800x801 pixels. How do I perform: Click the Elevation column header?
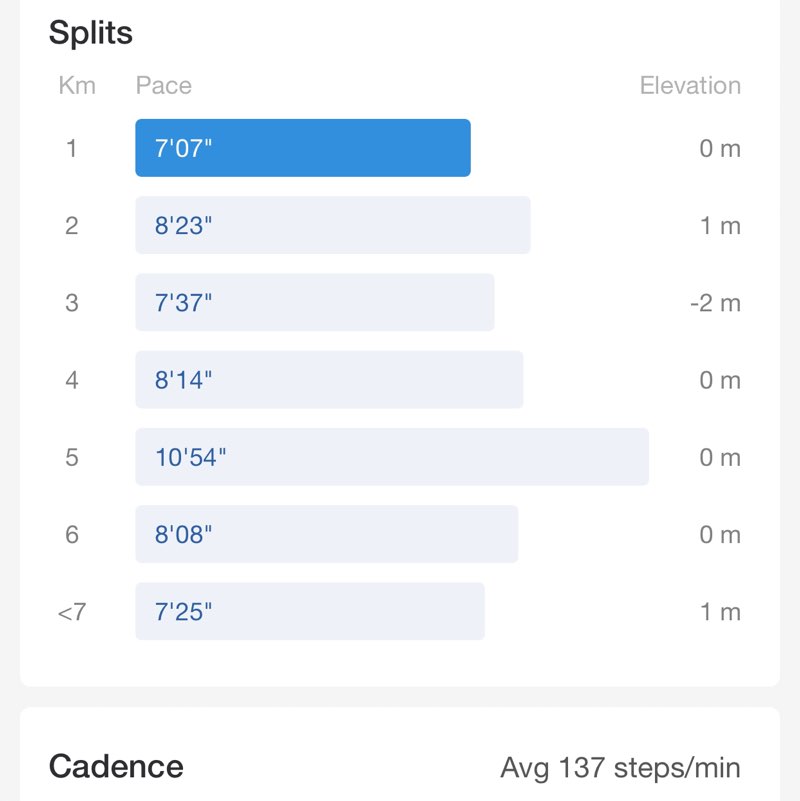point(690,85)
